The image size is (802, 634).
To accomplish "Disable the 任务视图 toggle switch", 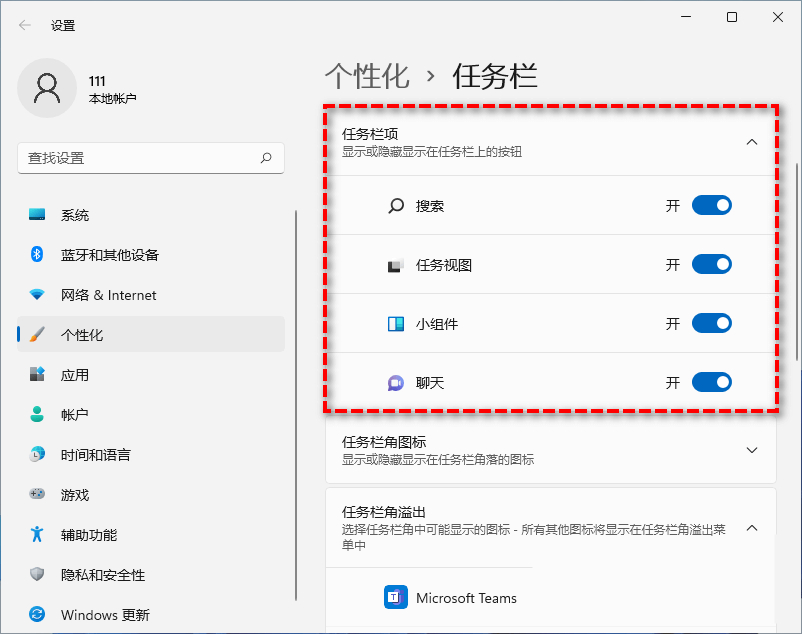I will point(711,265).
